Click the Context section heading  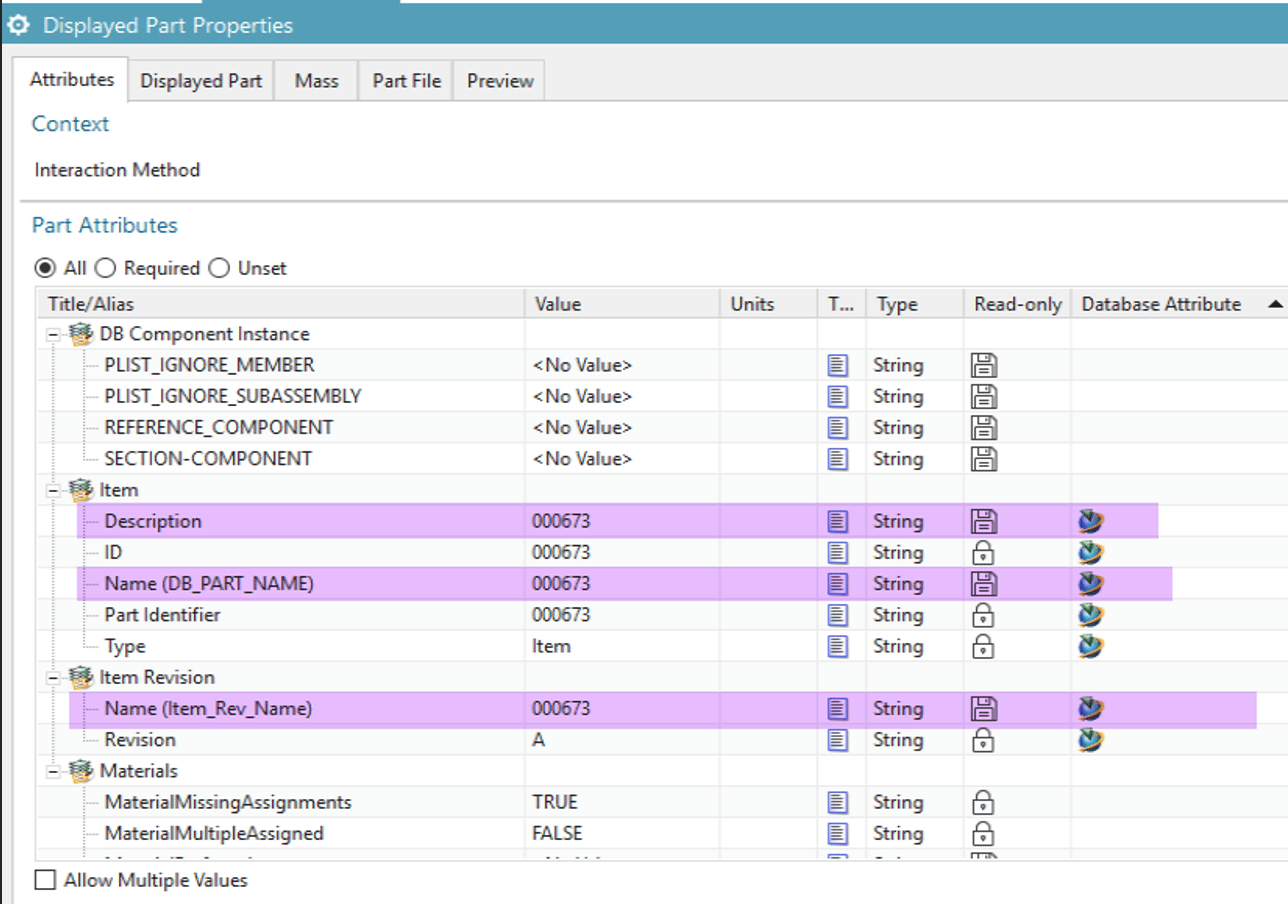tap(70, 124)
